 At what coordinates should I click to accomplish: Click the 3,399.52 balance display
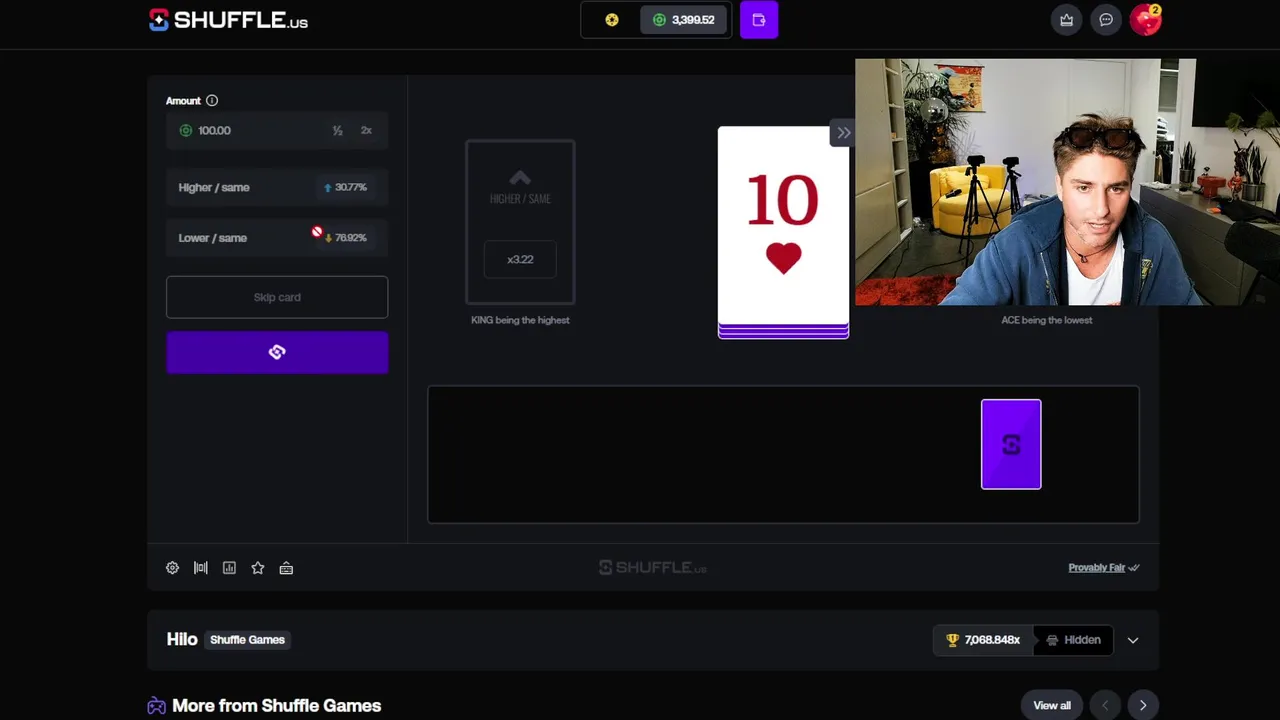point(684,20)
